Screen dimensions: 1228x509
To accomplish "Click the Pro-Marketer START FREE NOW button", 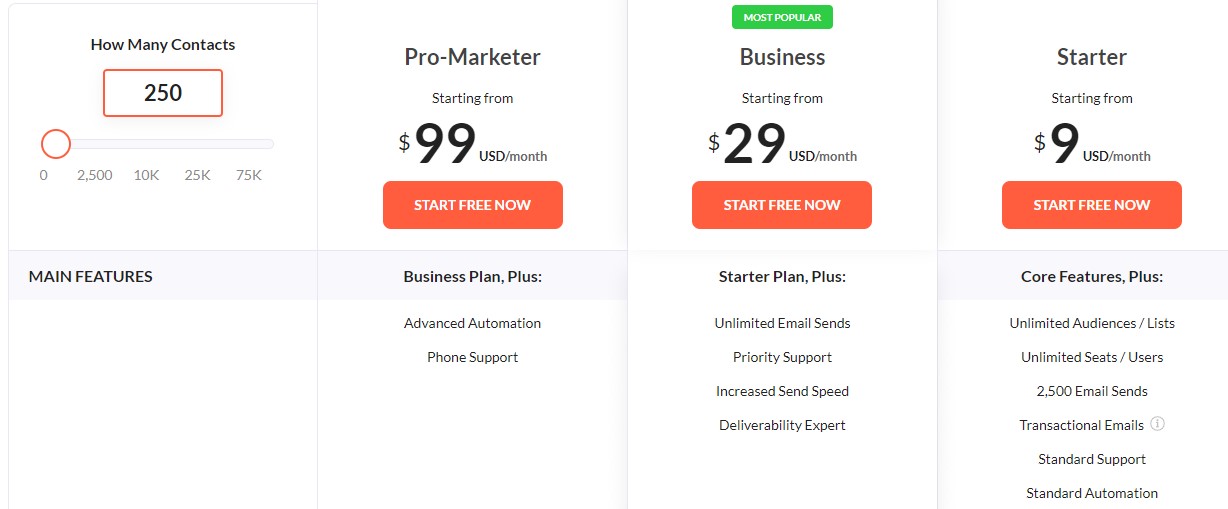I will [473, 205].
